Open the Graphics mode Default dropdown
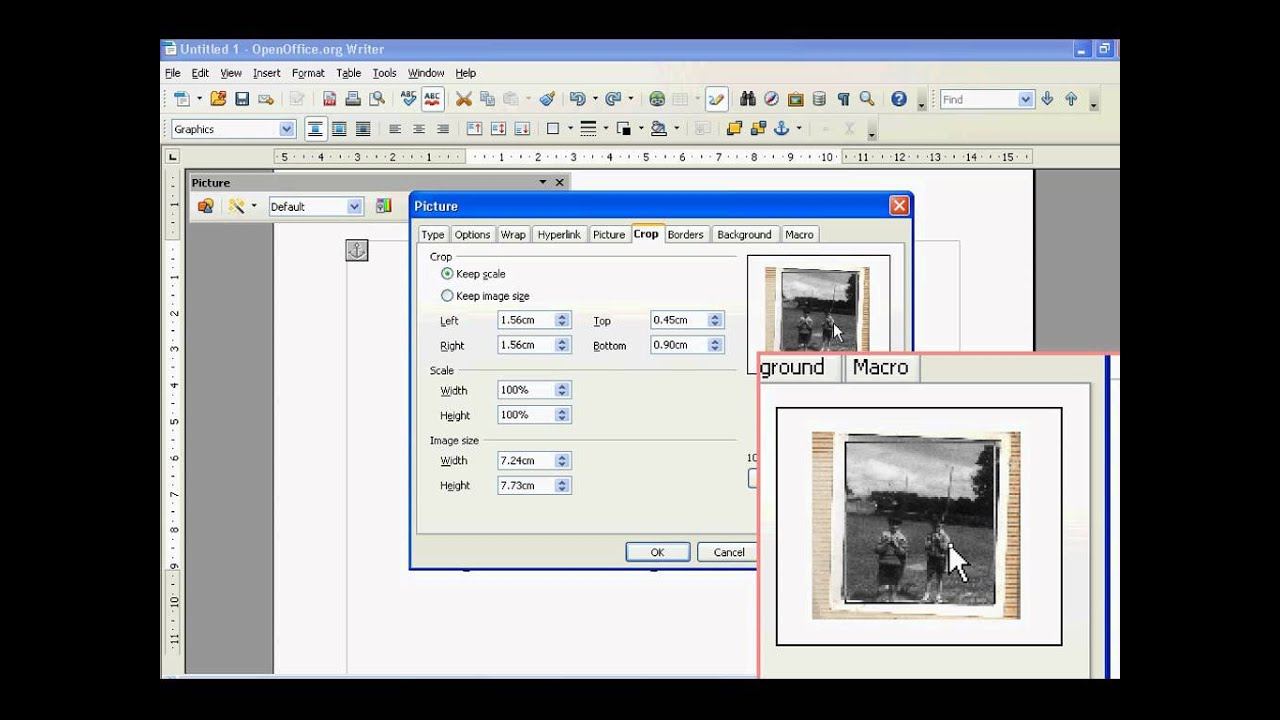The width and height of the screenshot is (1280, 720). (x=354, y=206)
